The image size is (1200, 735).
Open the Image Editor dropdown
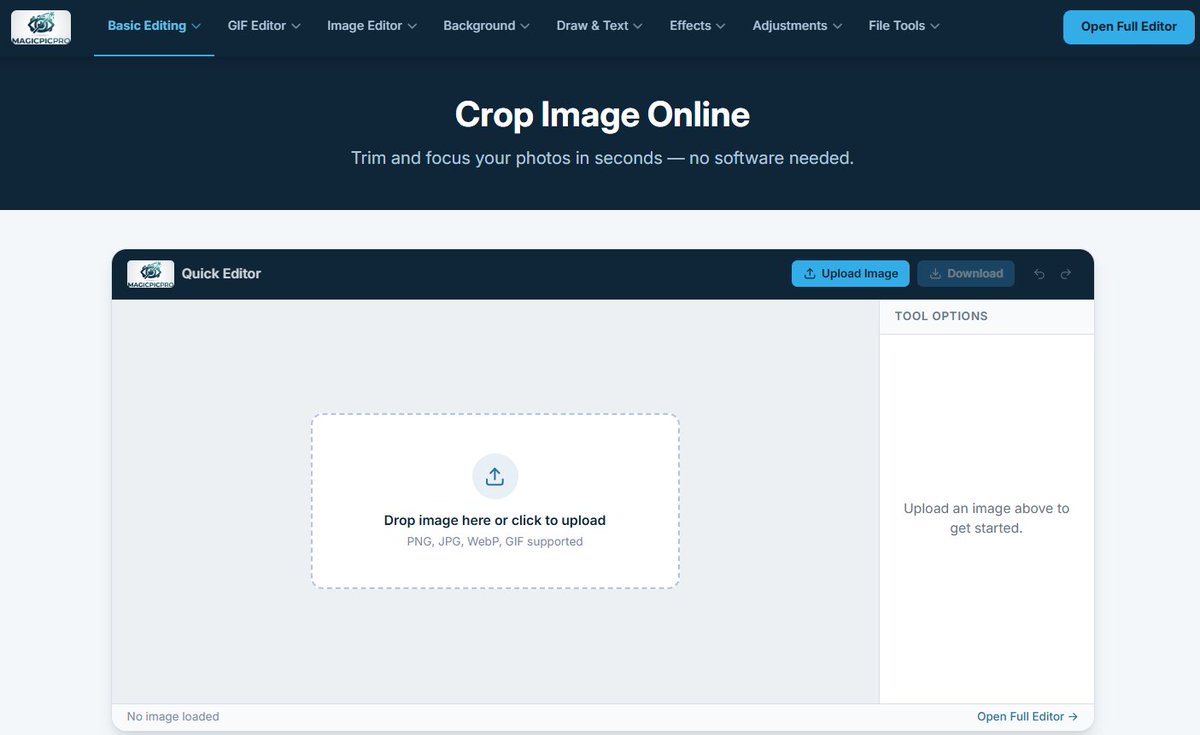(372, 26)
